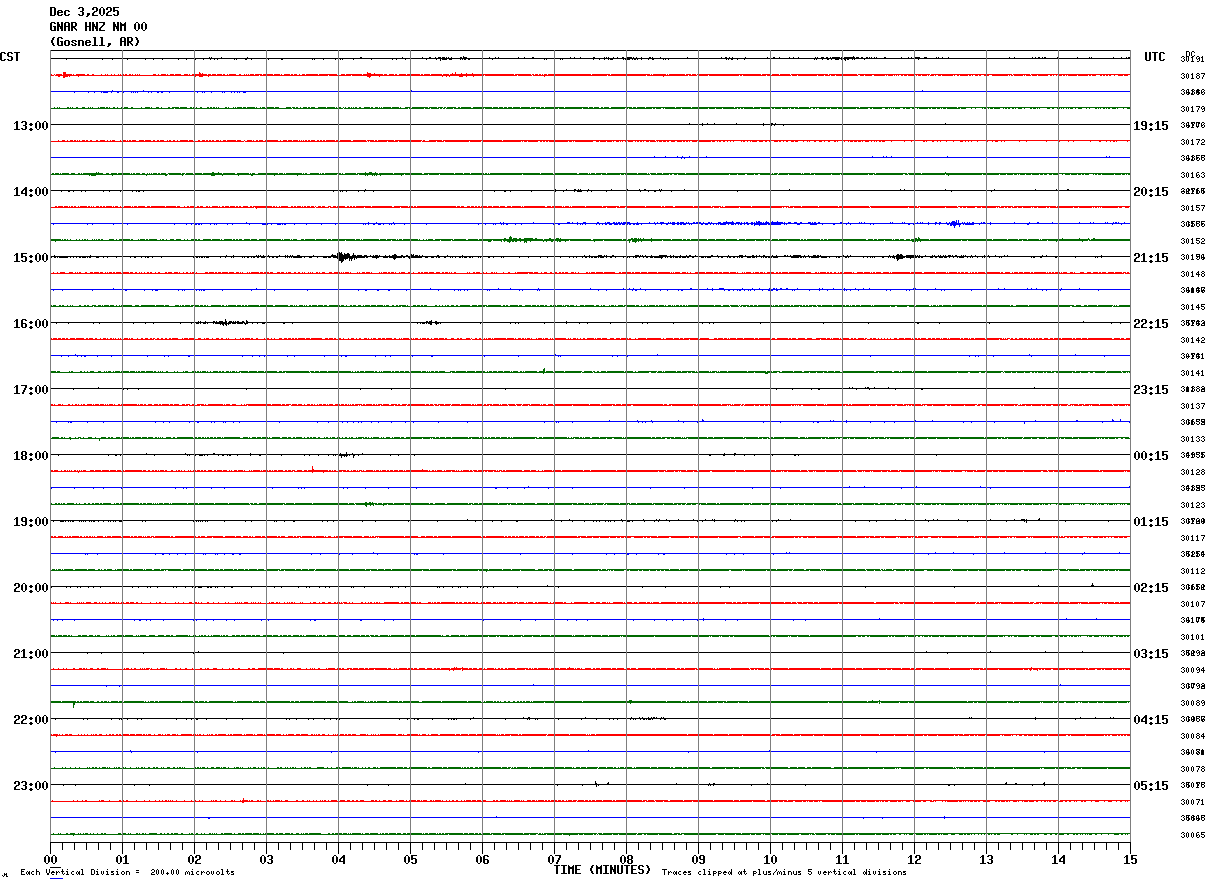Click DC offset value 30172
This screenshot has width=1210, height=886.
pos(1192,142)
